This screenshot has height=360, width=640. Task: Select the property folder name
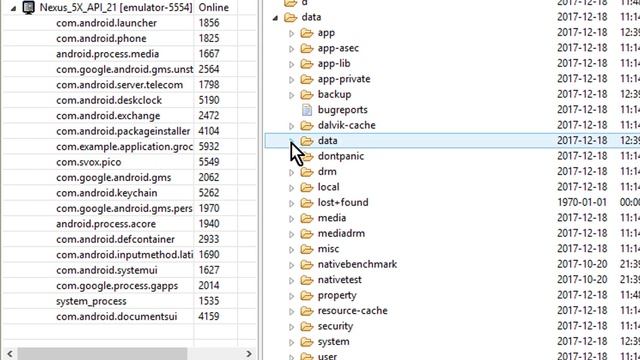(x=337, y=296)
